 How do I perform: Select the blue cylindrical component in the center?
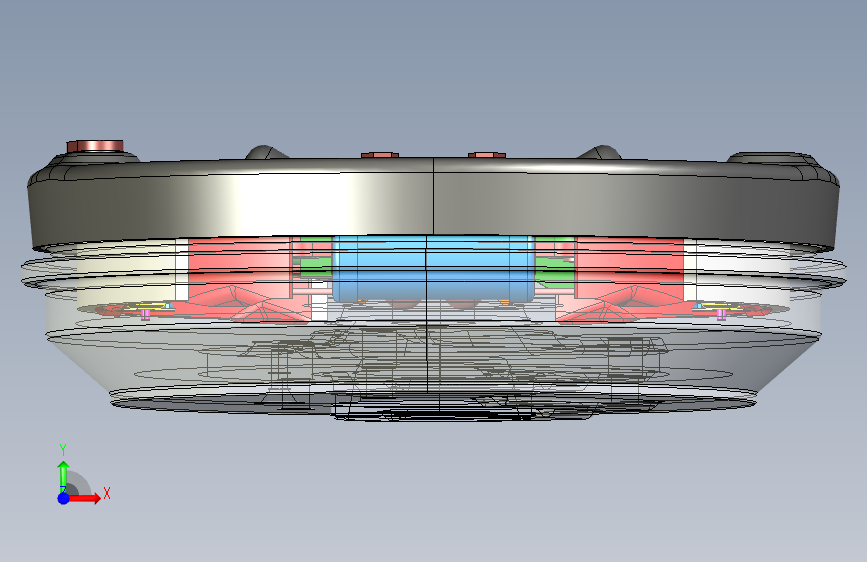pos(434,268)
